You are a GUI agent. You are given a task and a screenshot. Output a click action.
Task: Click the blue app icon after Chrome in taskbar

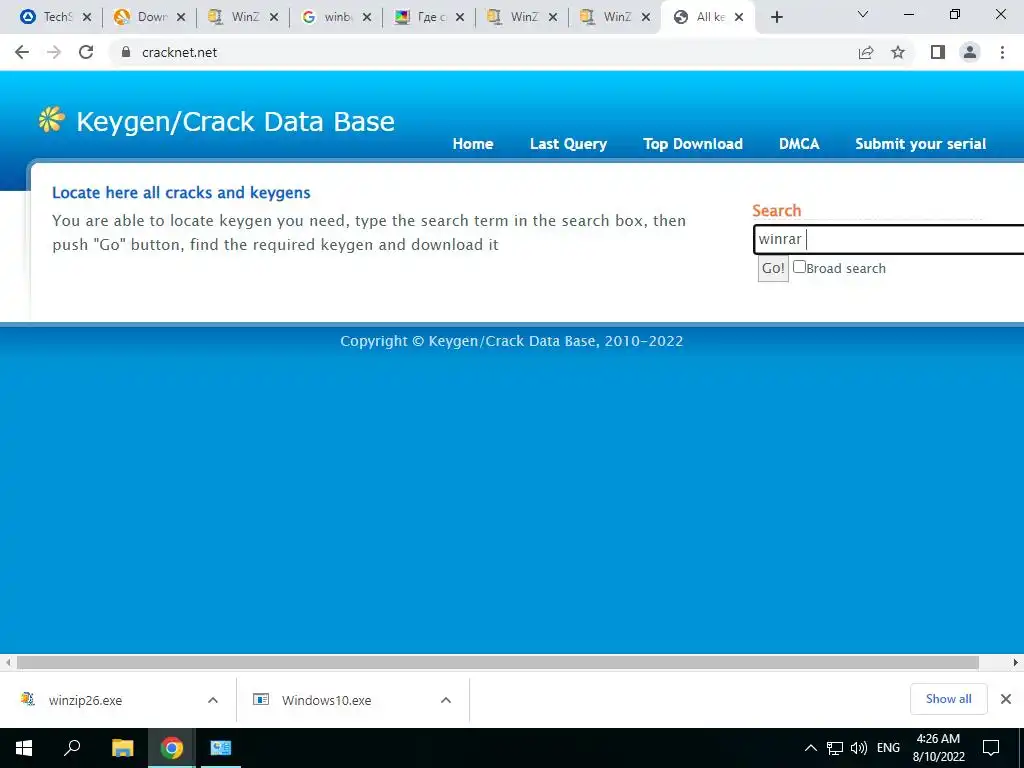(221, 748)
